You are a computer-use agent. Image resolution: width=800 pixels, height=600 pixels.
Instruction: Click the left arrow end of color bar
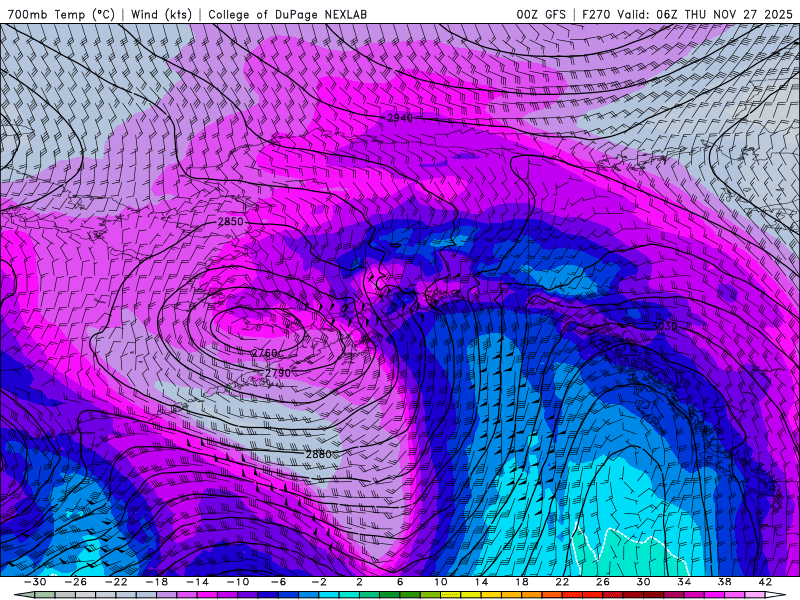coord(24,595)
